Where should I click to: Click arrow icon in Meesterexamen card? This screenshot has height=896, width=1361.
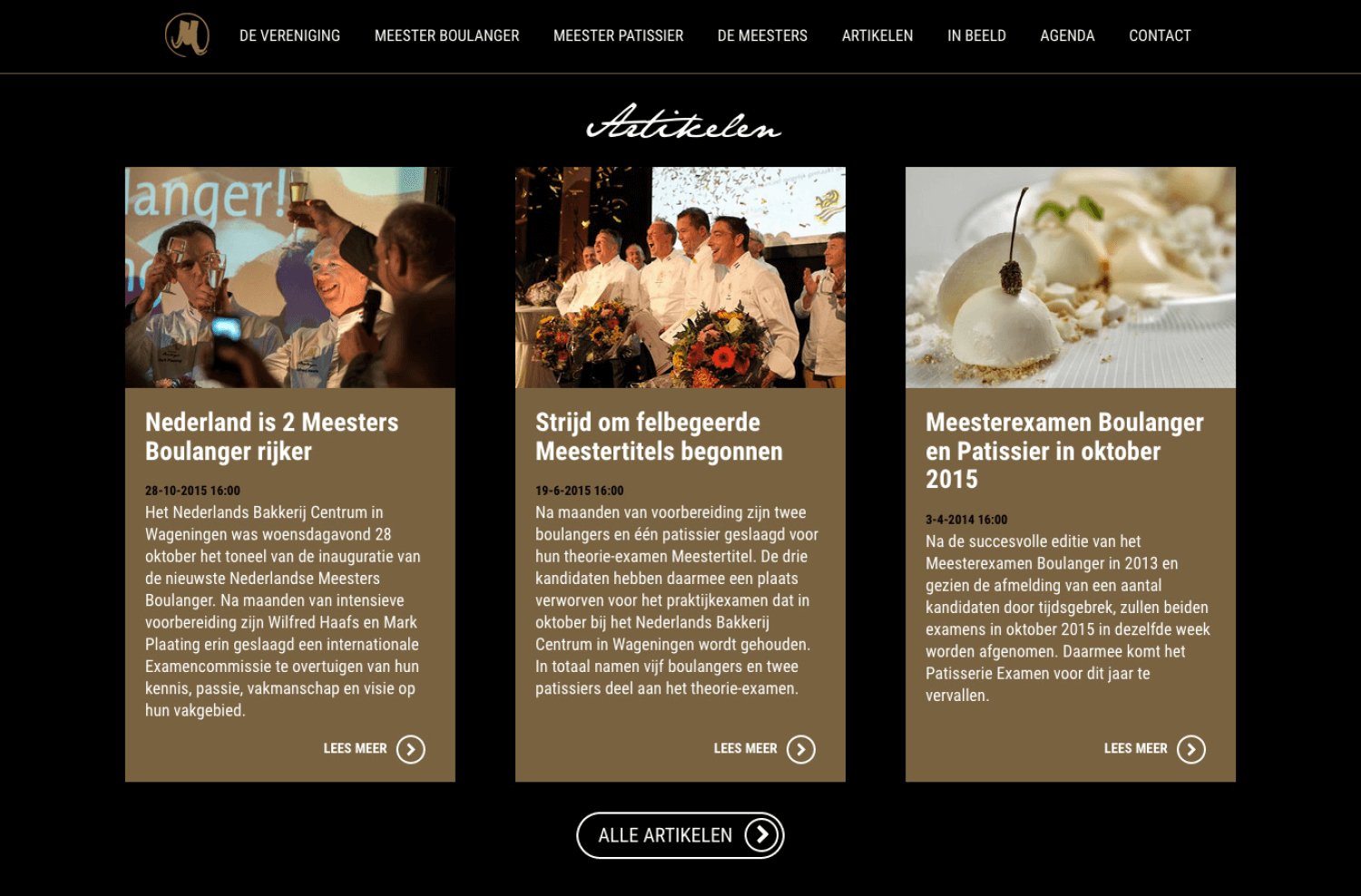click(1191, 749)
